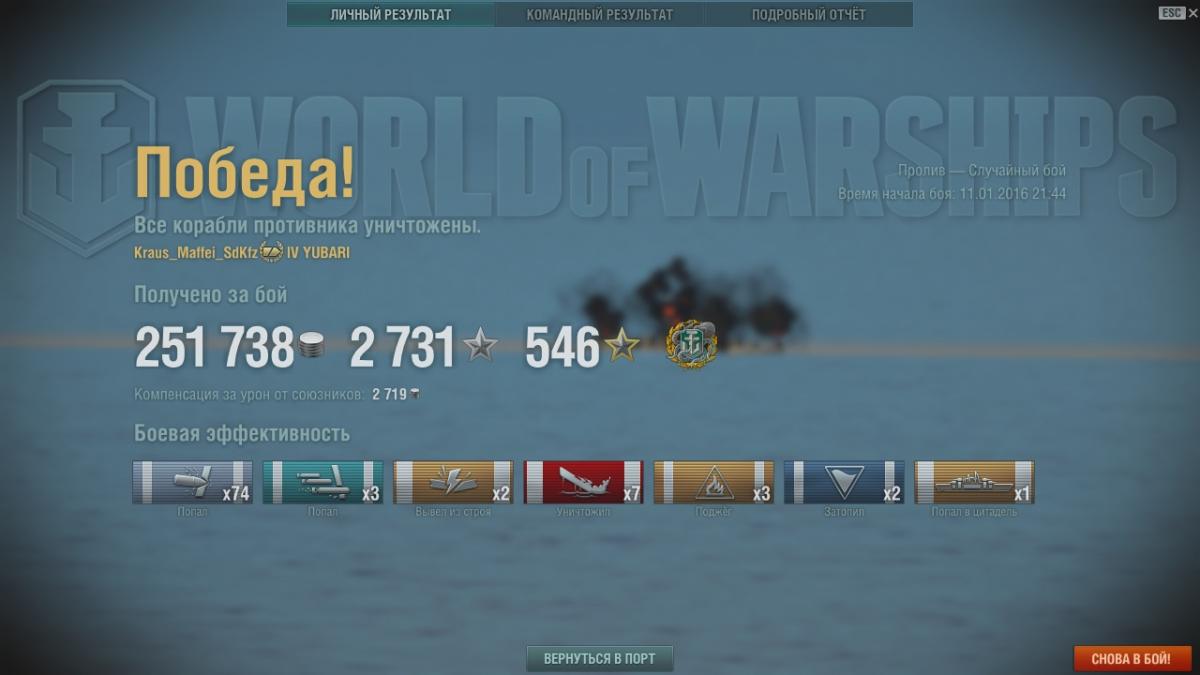The image size is (1200, 675).
Task: Click Попал в цитадель citadel hit ribbon
Action: tap(975, 482)
